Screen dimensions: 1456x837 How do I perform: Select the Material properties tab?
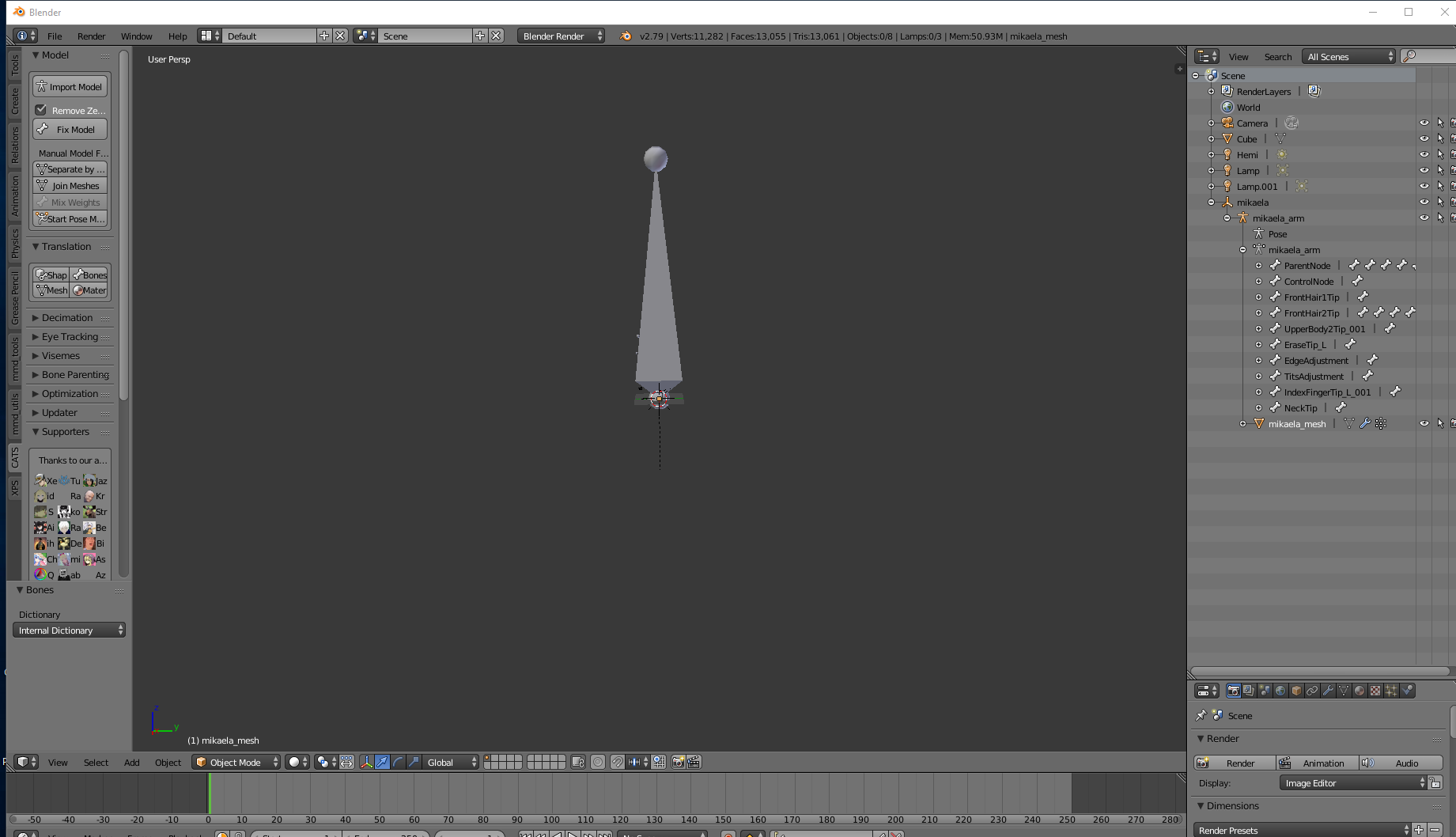(1360, 690)
